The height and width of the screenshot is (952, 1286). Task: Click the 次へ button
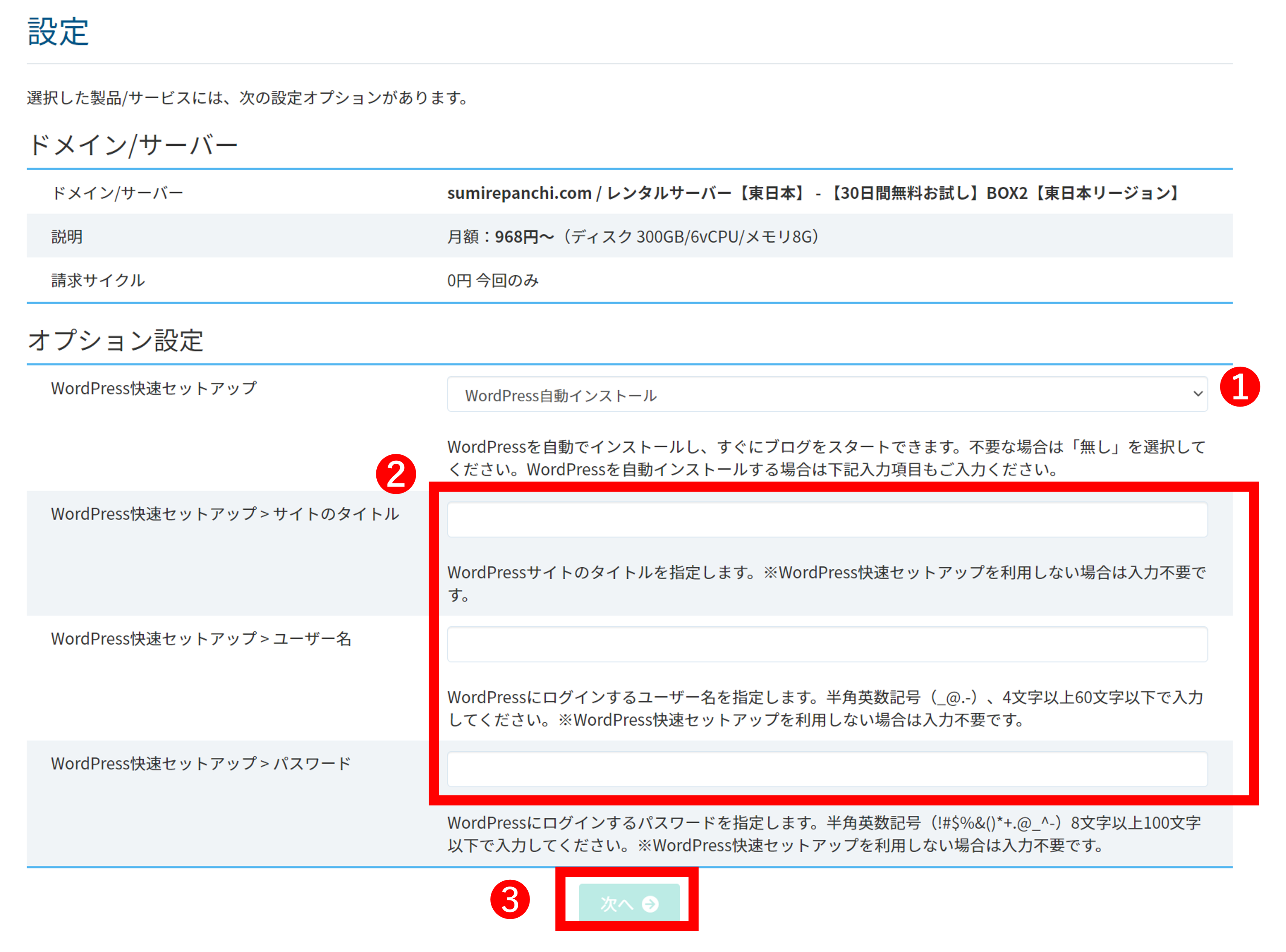click(629, 902)
